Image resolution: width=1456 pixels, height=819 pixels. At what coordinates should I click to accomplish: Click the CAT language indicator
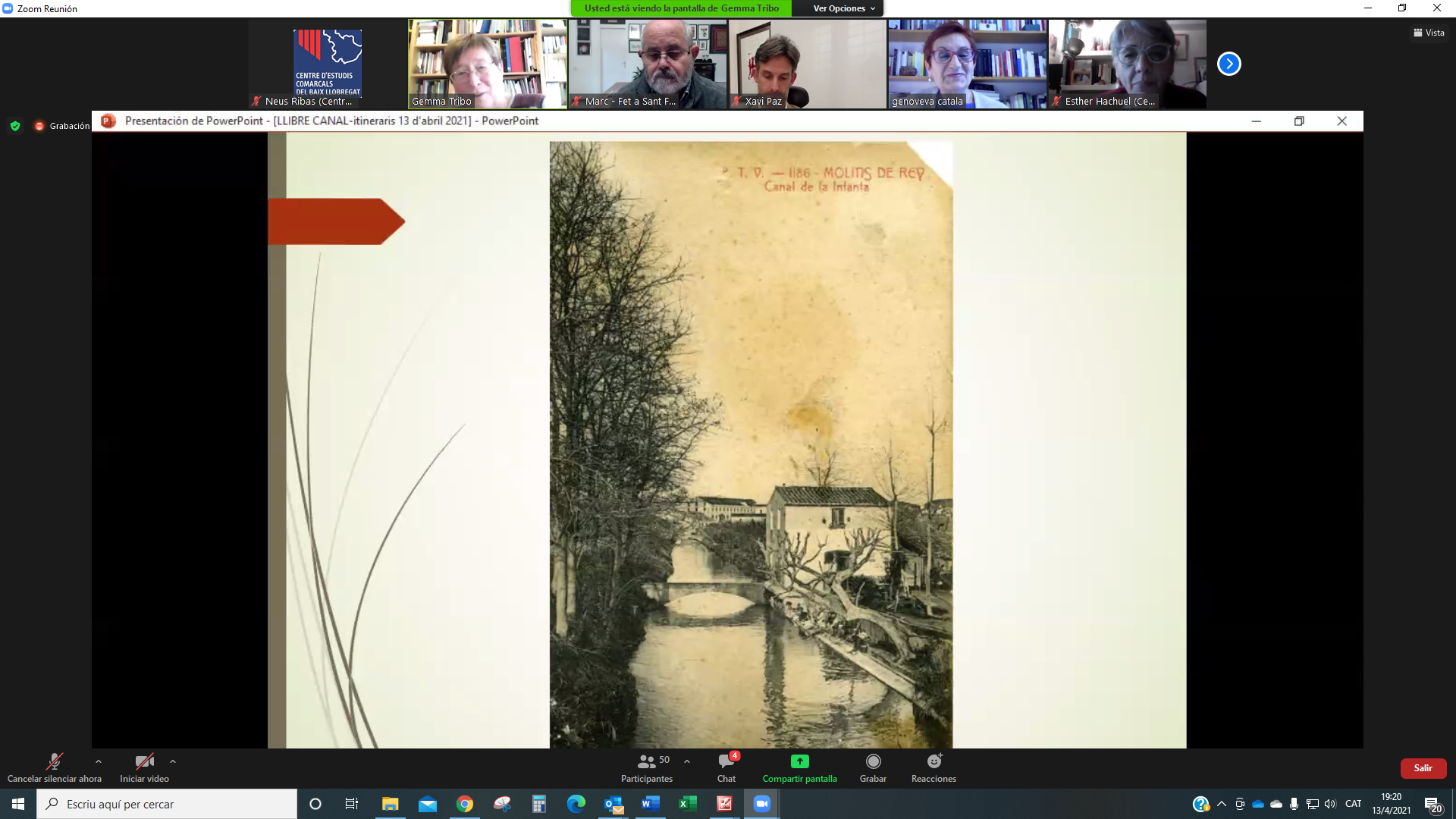(1353, 804)
